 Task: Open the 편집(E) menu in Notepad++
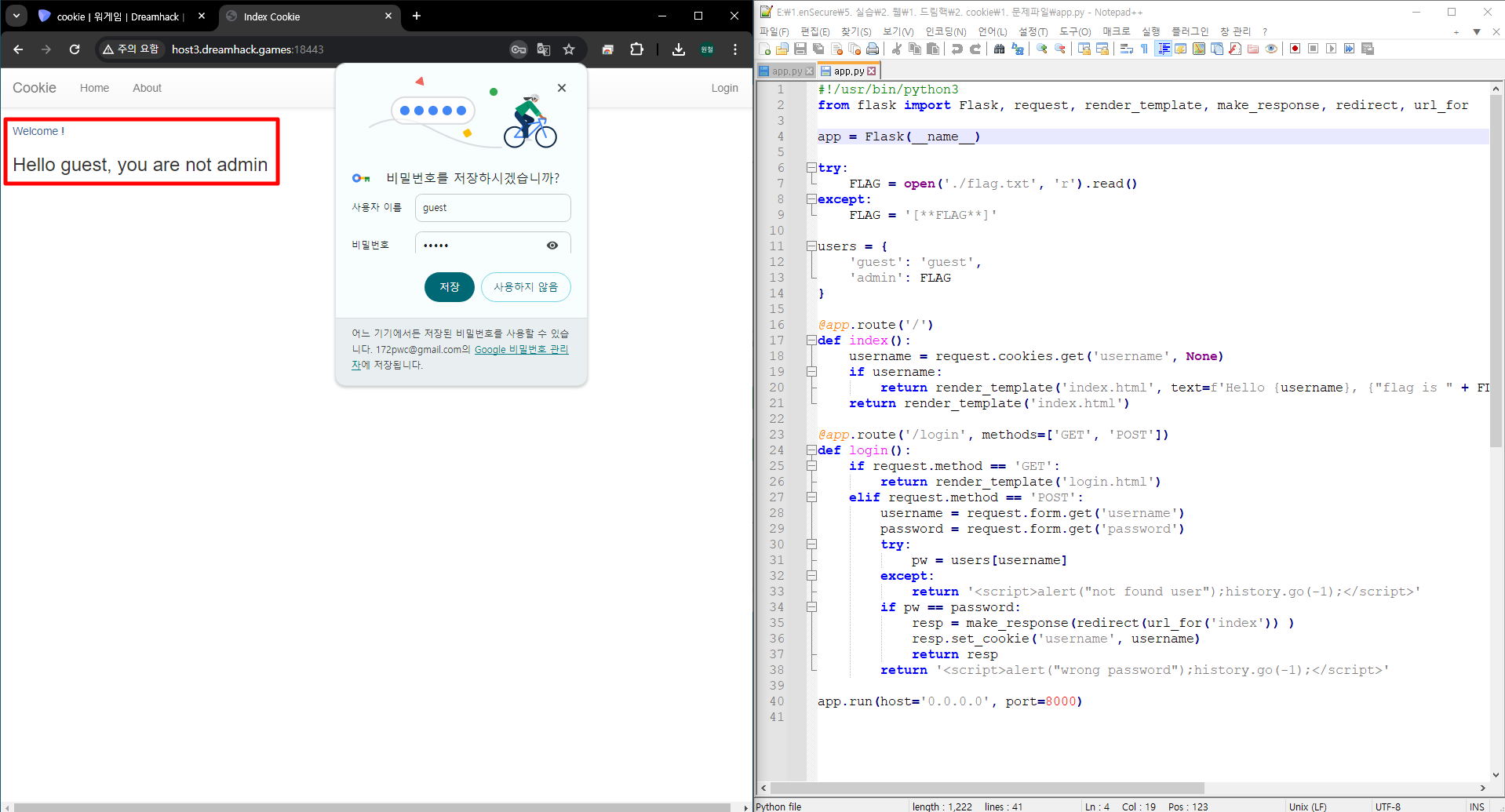[x=814, y=31]
